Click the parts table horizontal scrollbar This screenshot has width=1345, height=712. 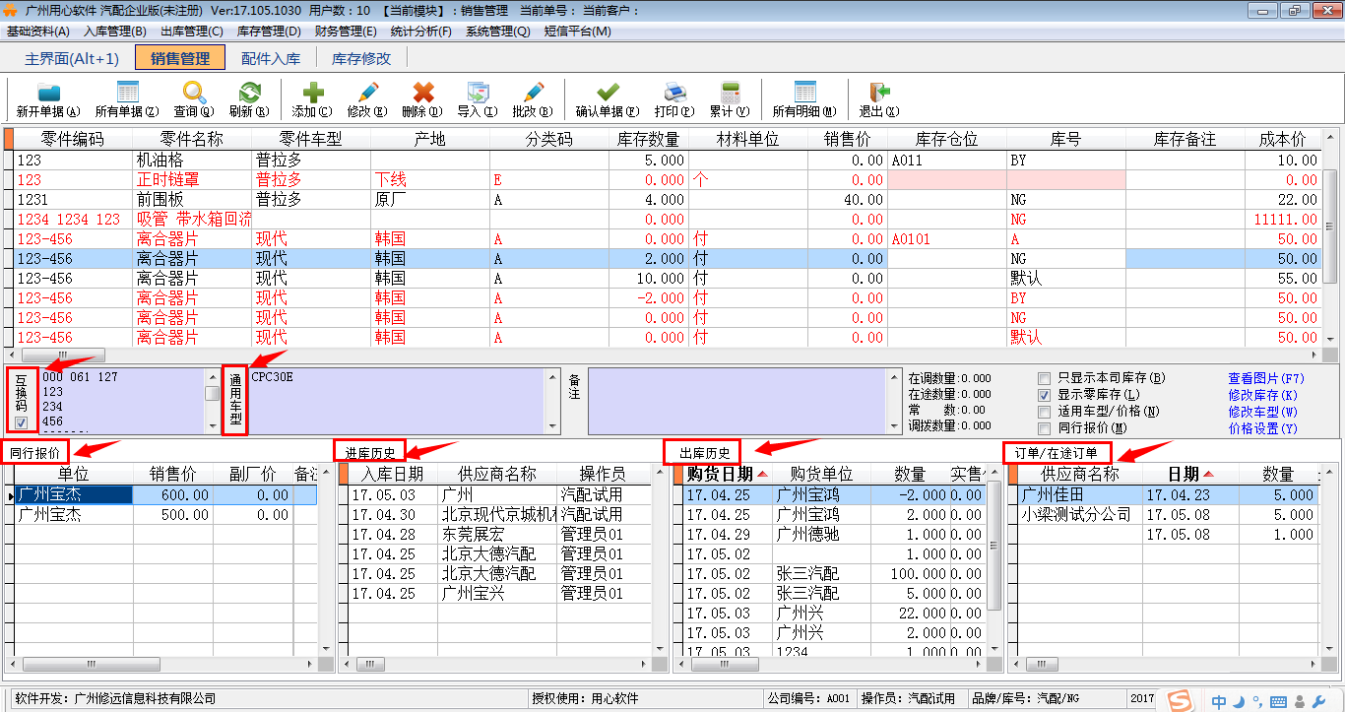(666, 354)
